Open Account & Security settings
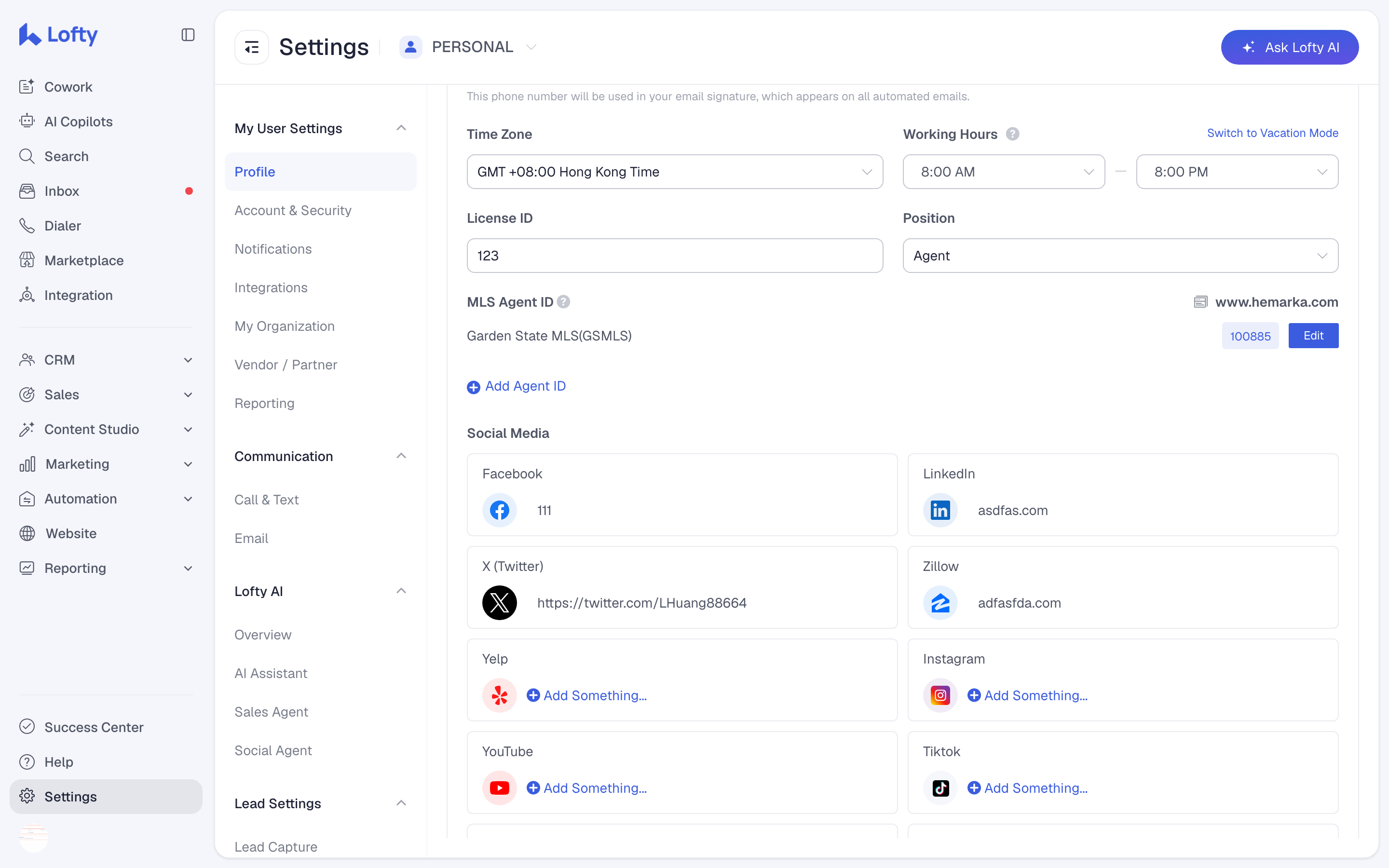1389x868 pixels. tap(293, 210)
